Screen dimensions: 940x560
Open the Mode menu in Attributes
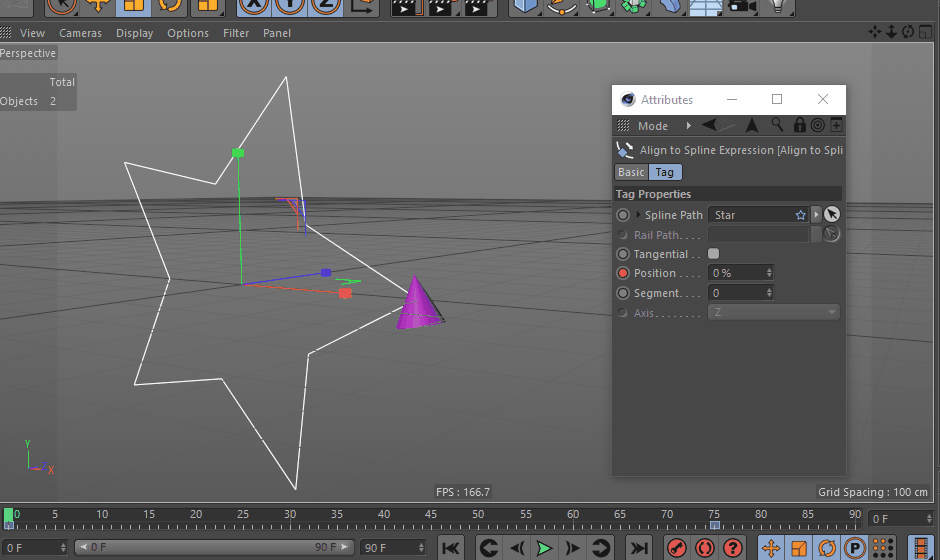tap(653, 126)
